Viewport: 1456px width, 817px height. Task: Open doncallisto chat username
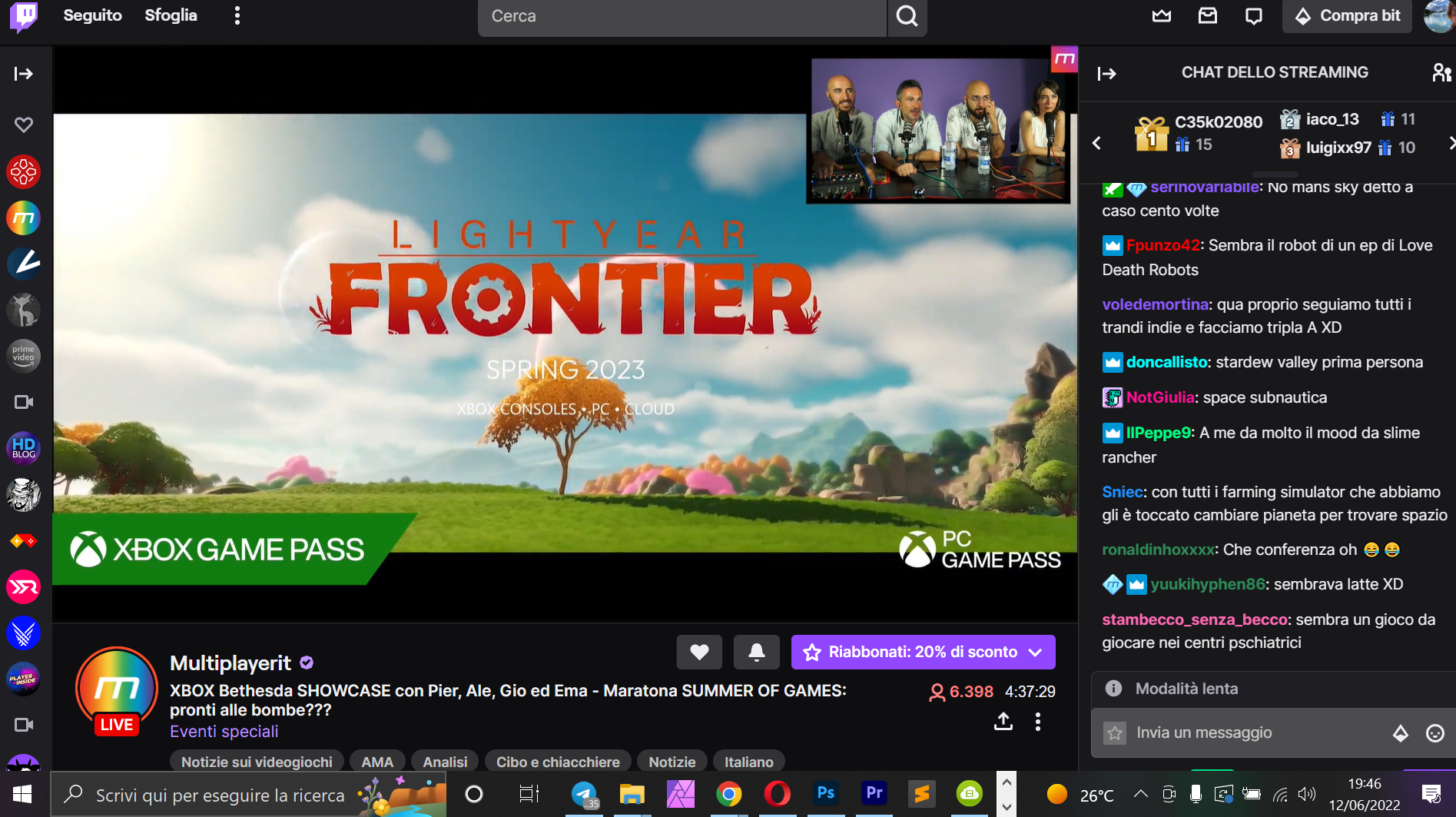tap(1167, 362)
